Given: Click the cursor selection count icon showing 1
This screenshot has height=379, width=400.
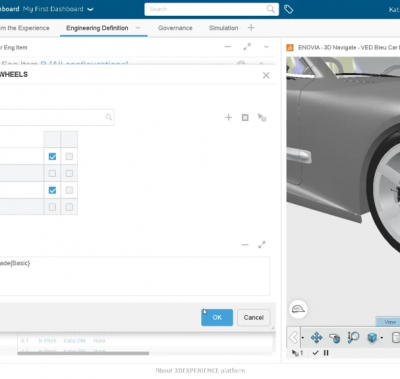Looking at the screenshot, I should tap(297, 353).
